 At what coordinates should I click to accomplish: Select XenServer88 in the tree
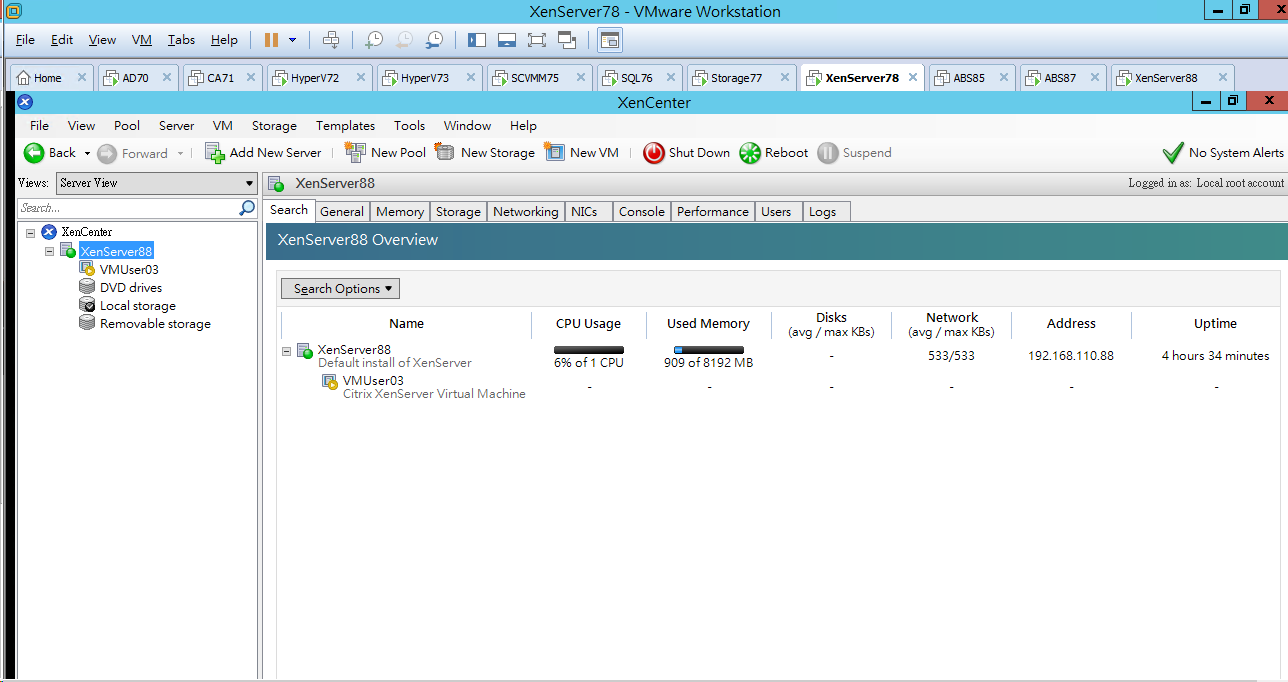(x=116, y=251)
